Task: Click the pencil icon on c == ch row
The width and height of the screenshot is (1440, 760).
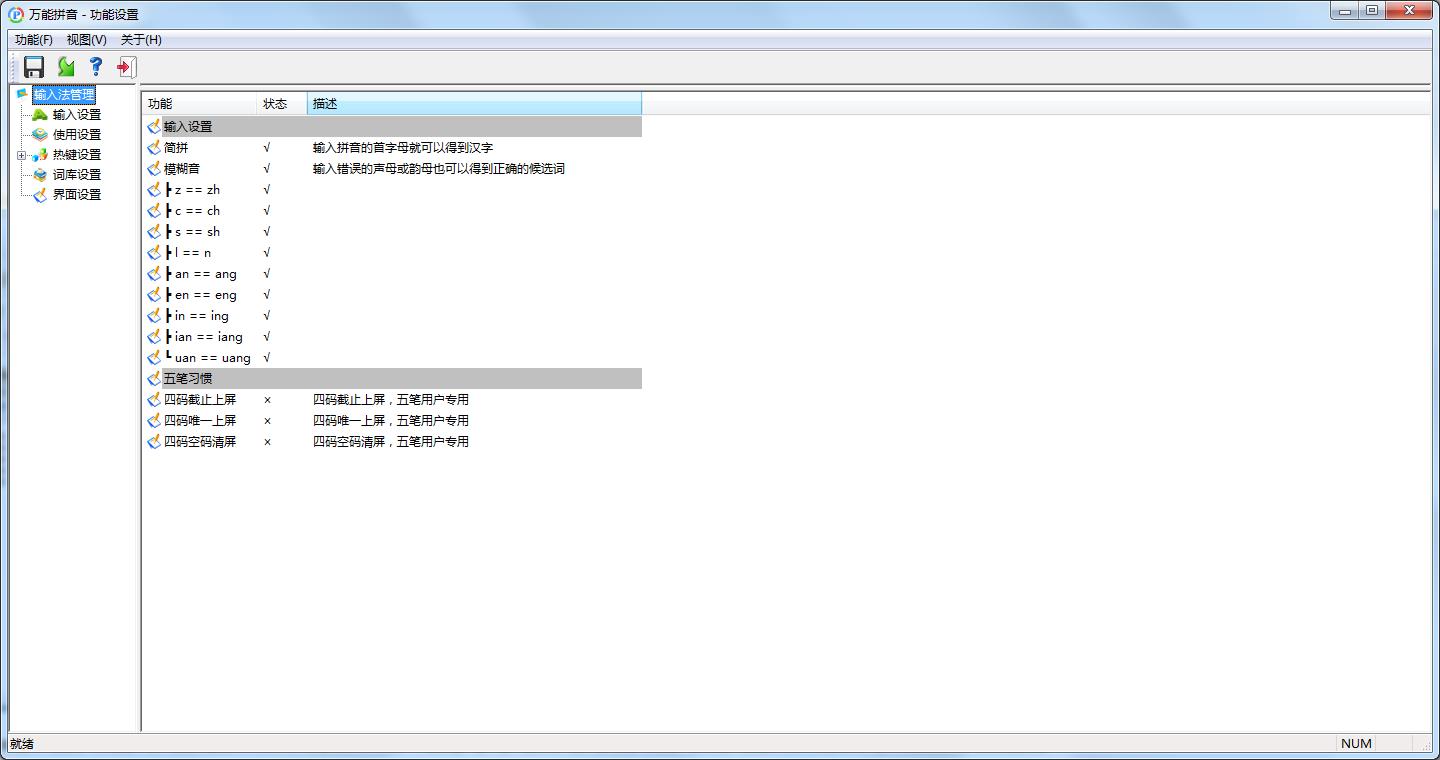Action: point(154,210)
